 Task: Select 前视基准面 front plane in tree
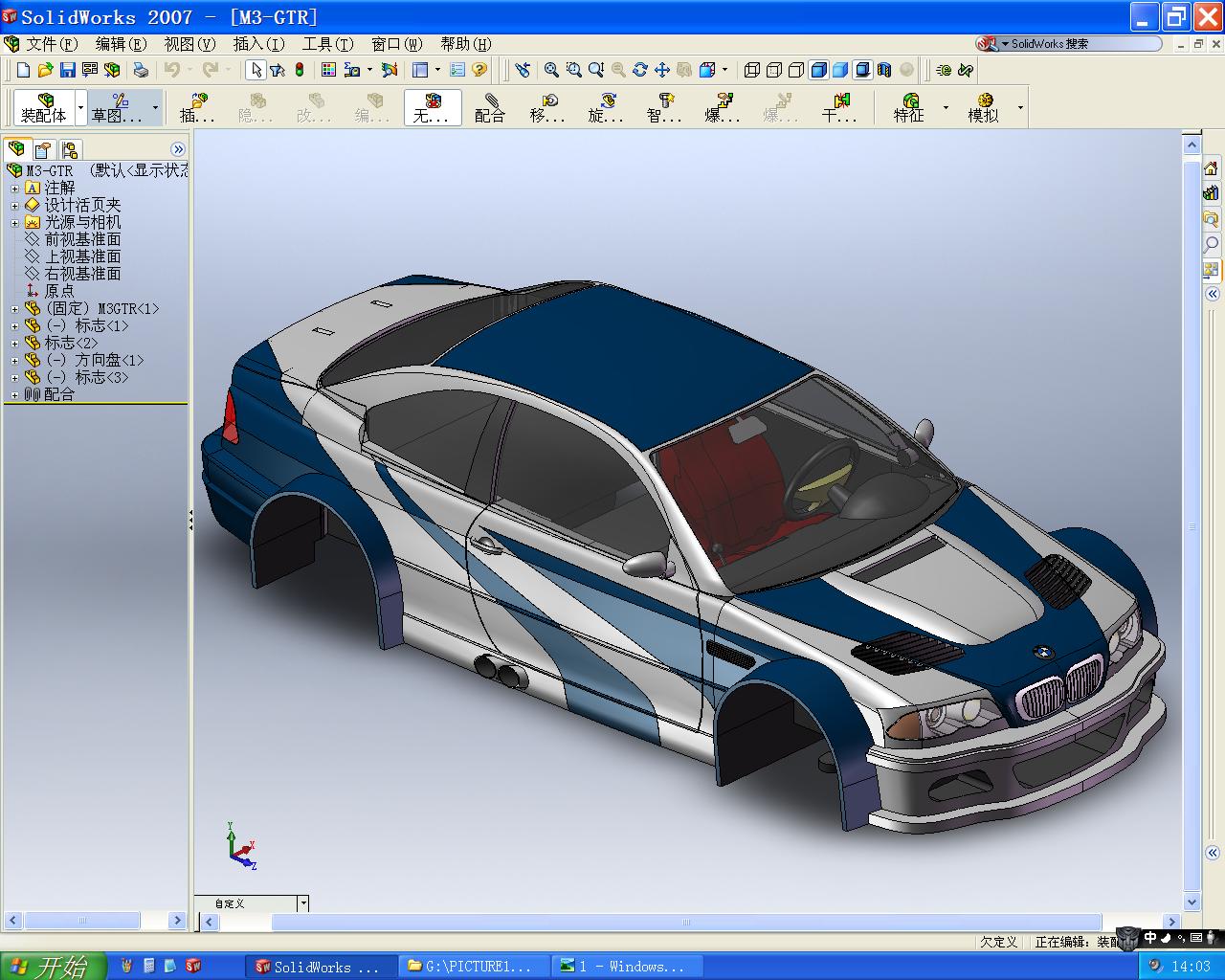tap(82, 239)
